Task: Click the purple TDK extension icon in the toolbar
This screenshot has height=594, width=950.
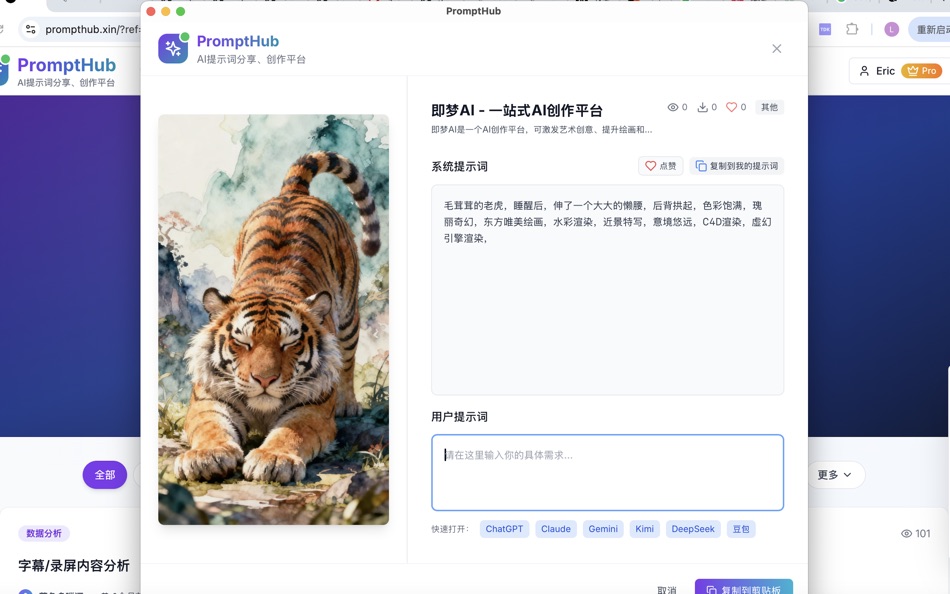Action: pos(825,29)
